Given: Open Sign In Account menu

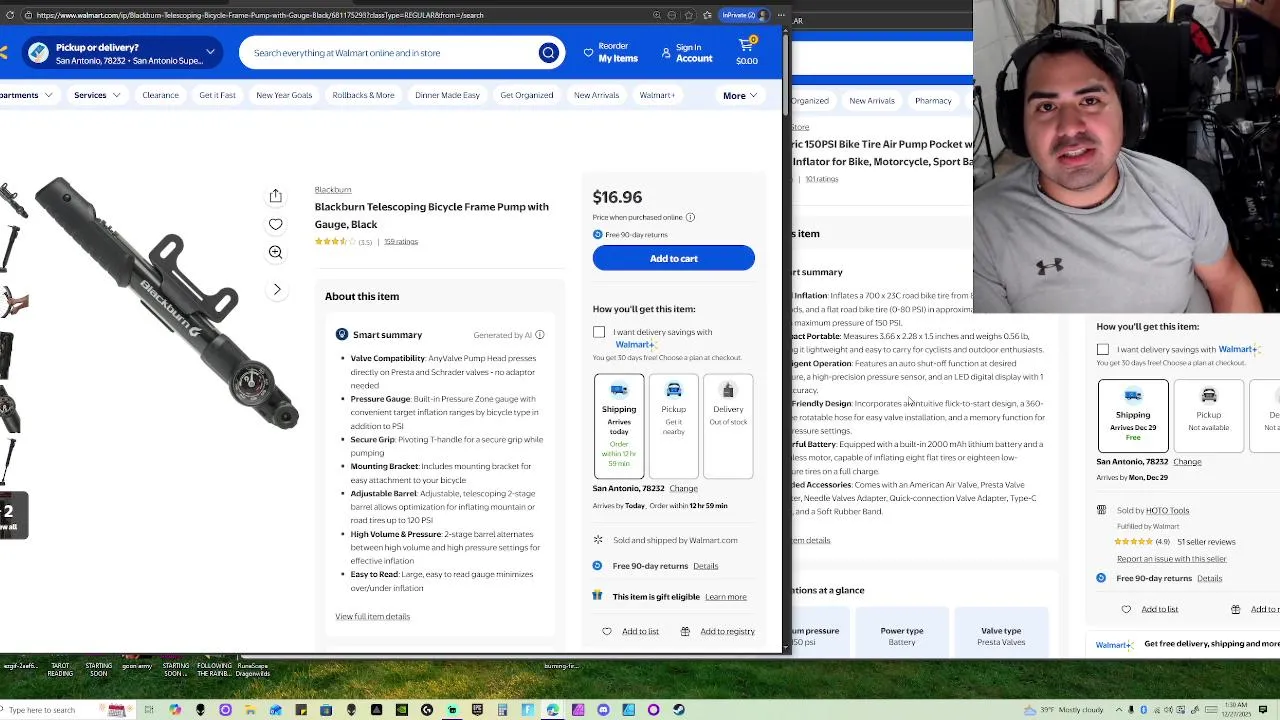Looking at the screenshot, I should point(687,53).
